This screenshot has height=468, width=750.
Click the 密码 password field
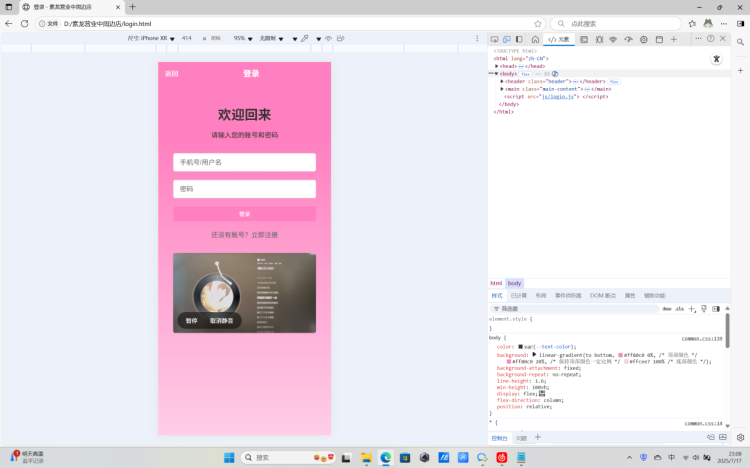tap(244, 189)
